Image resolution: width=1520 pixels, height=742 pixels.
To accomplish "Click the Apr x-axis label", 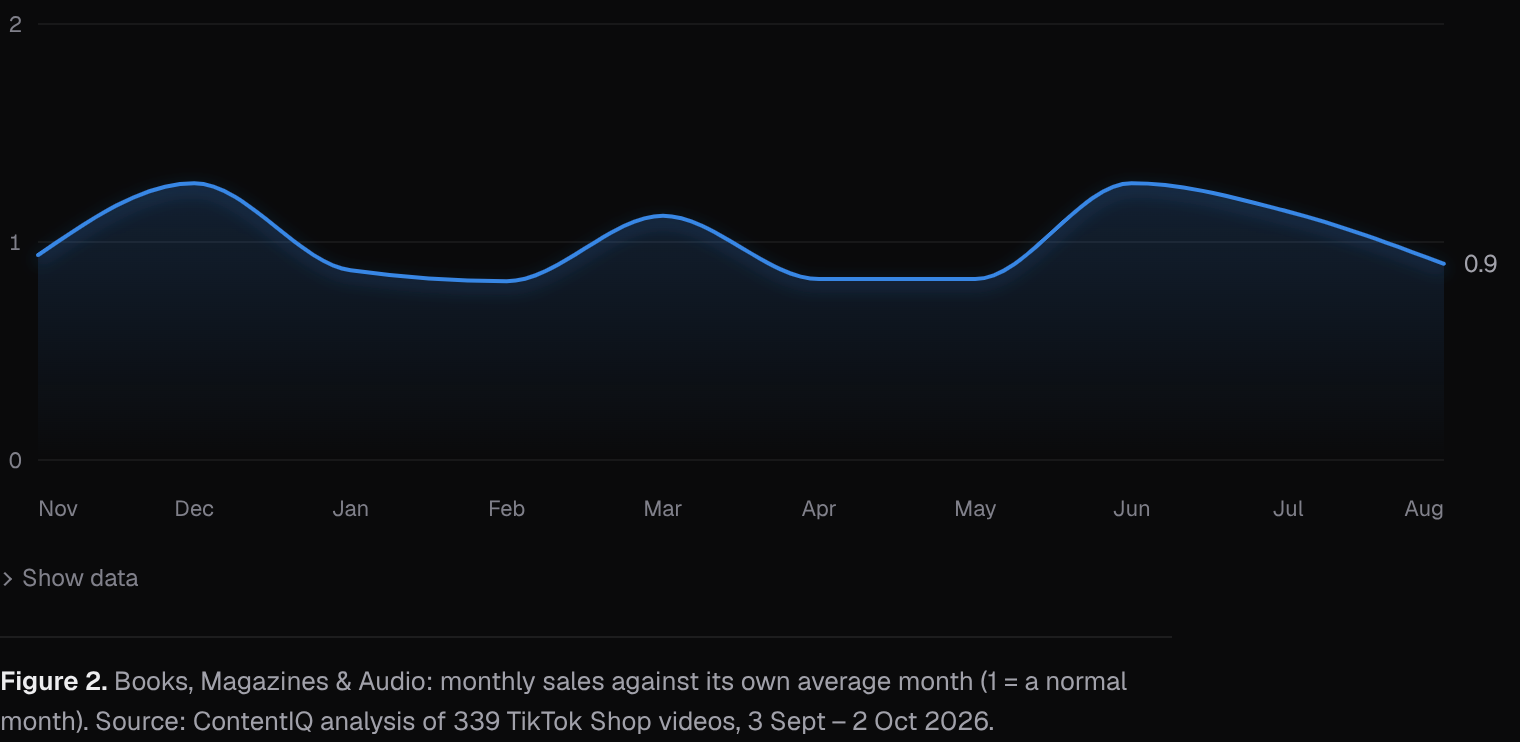I will [818, 508].
